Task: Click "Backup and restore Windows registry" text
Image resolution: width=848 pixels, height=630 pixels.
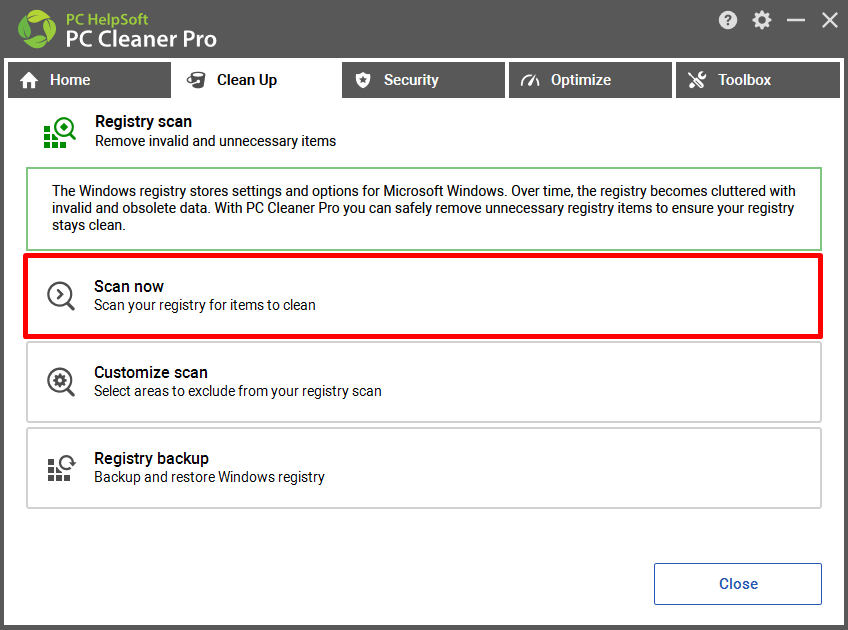Action: click(x=209, y=477)
